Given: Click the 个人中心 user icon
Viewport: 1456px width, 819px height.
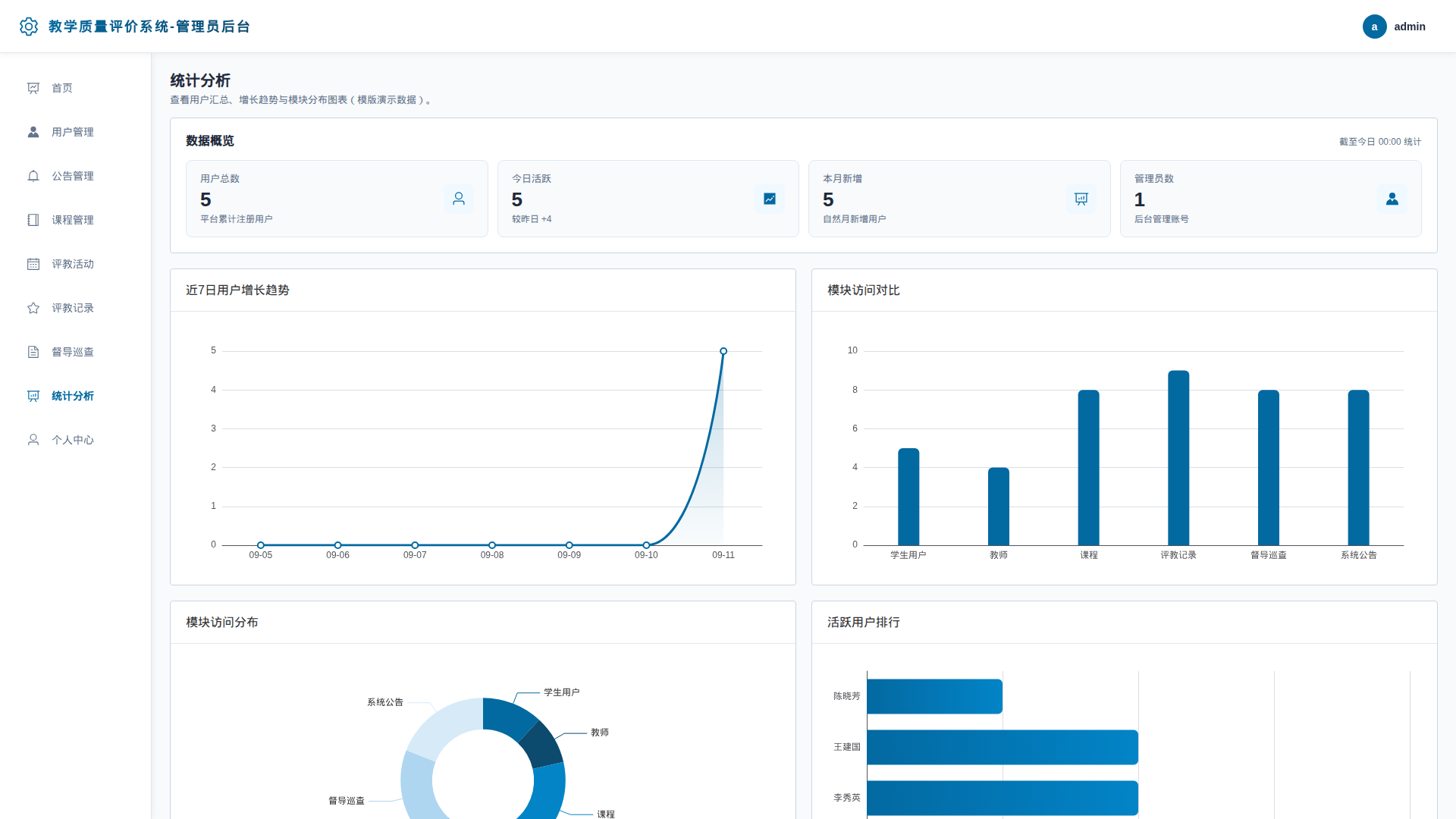Looking at the screenshot, I should pos(33,440).
